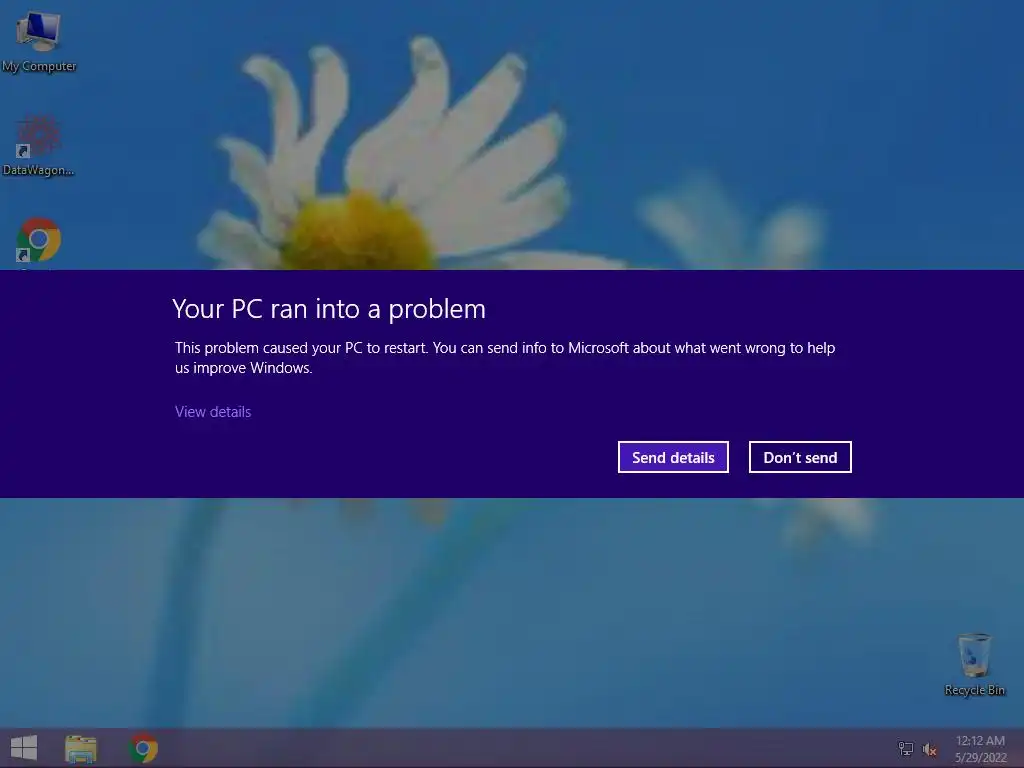Click the 'Your PC ran into a problem' heading
The image size is (1024, 768).
point(329,309)
